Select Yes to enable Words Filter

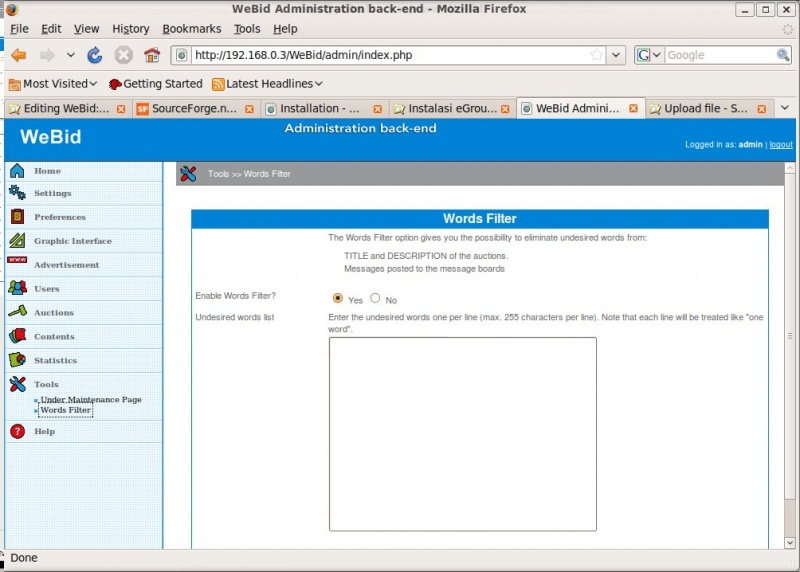click(338, 298)
